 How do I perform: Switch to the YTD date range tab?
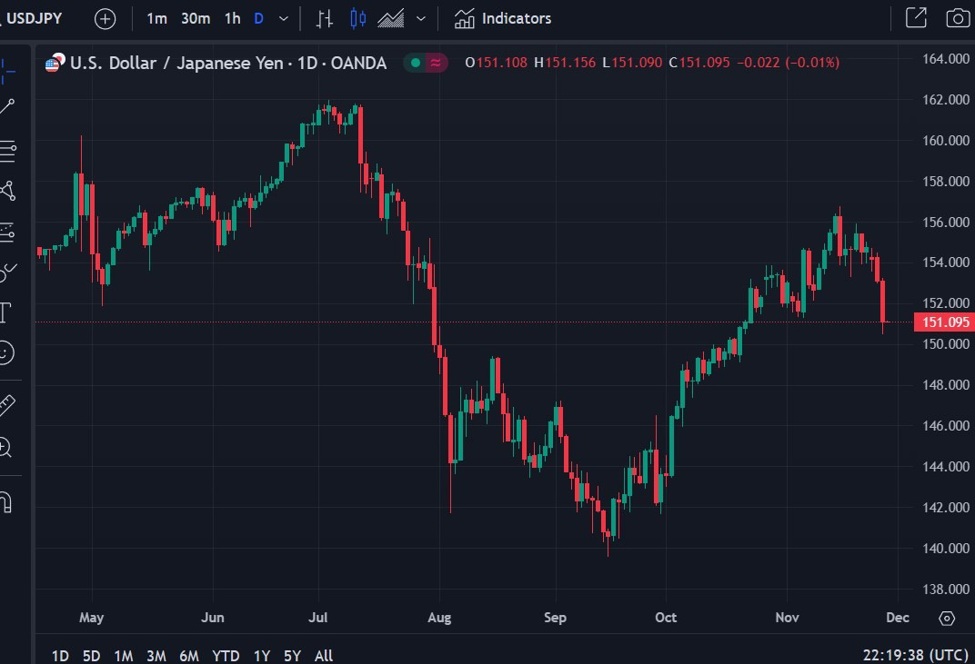tap(225, 655)
